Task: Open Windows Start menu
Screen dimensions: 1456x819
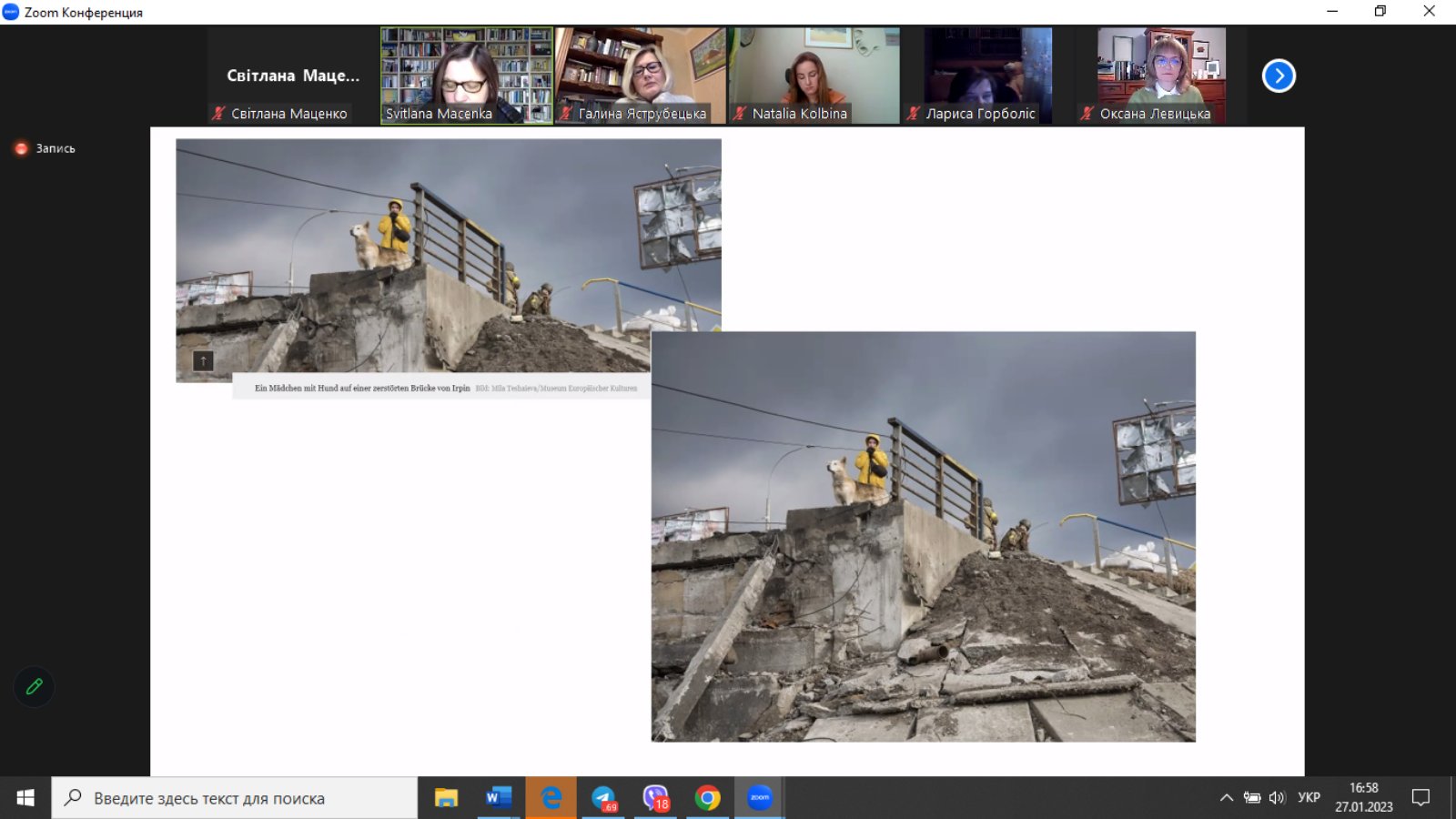Action: point(25,798)
